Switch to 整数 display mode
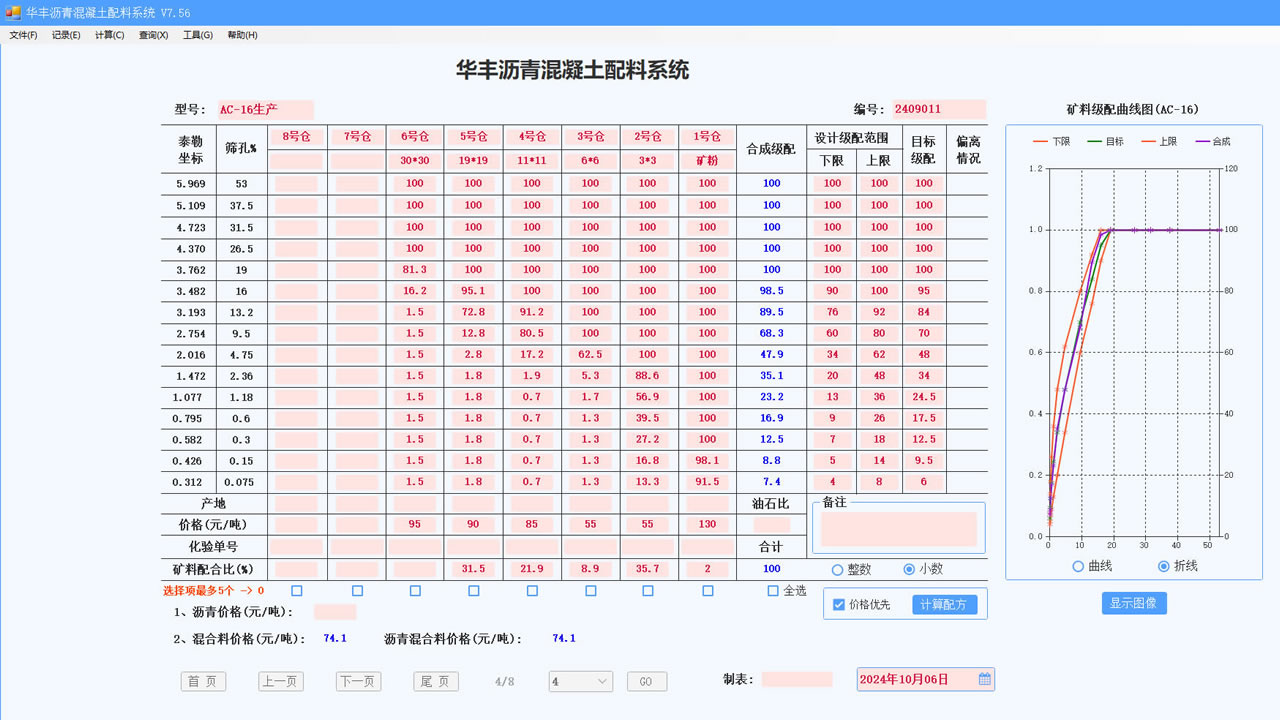The image size is (1280, 720). click(838, 568)
